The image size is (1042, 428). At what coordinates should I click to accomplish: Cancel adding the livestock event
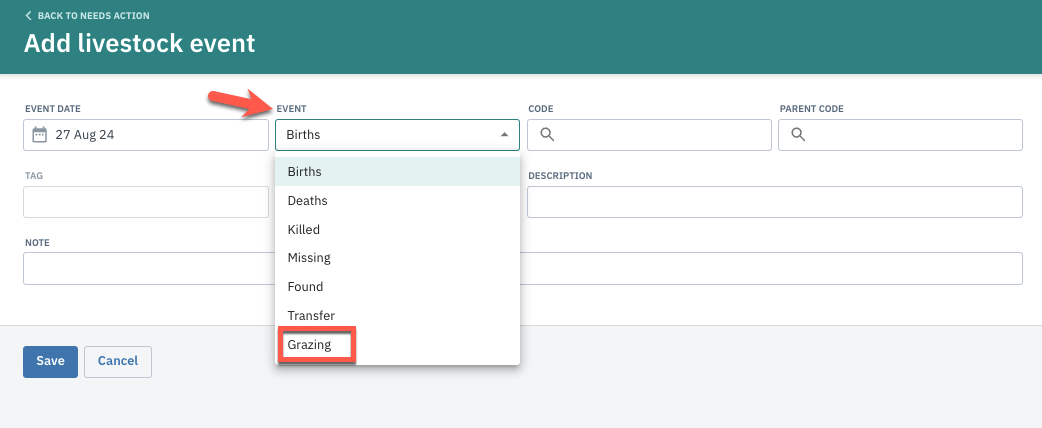click(118, 362)
